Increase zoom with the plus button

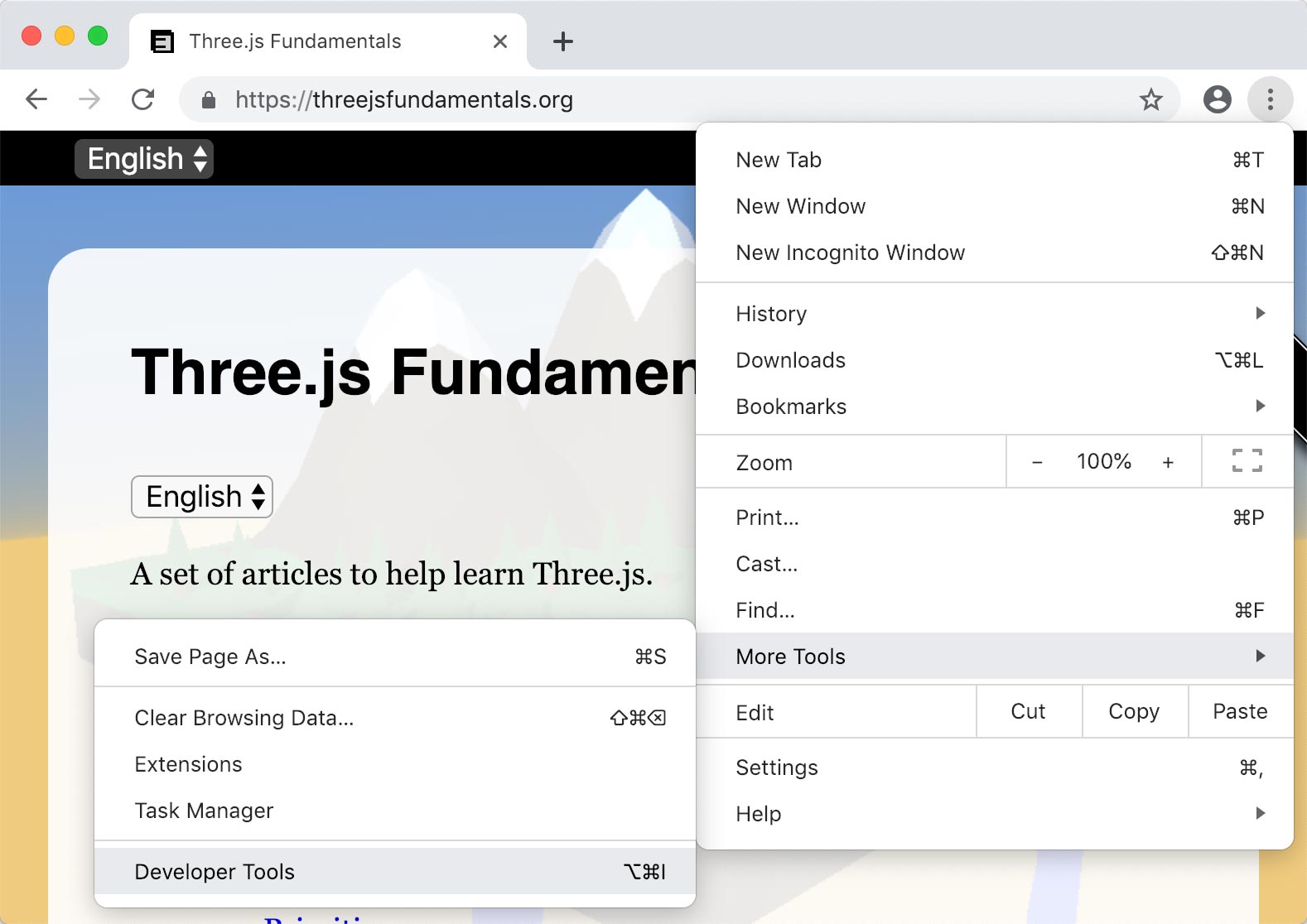click(x=1168, y=462)
